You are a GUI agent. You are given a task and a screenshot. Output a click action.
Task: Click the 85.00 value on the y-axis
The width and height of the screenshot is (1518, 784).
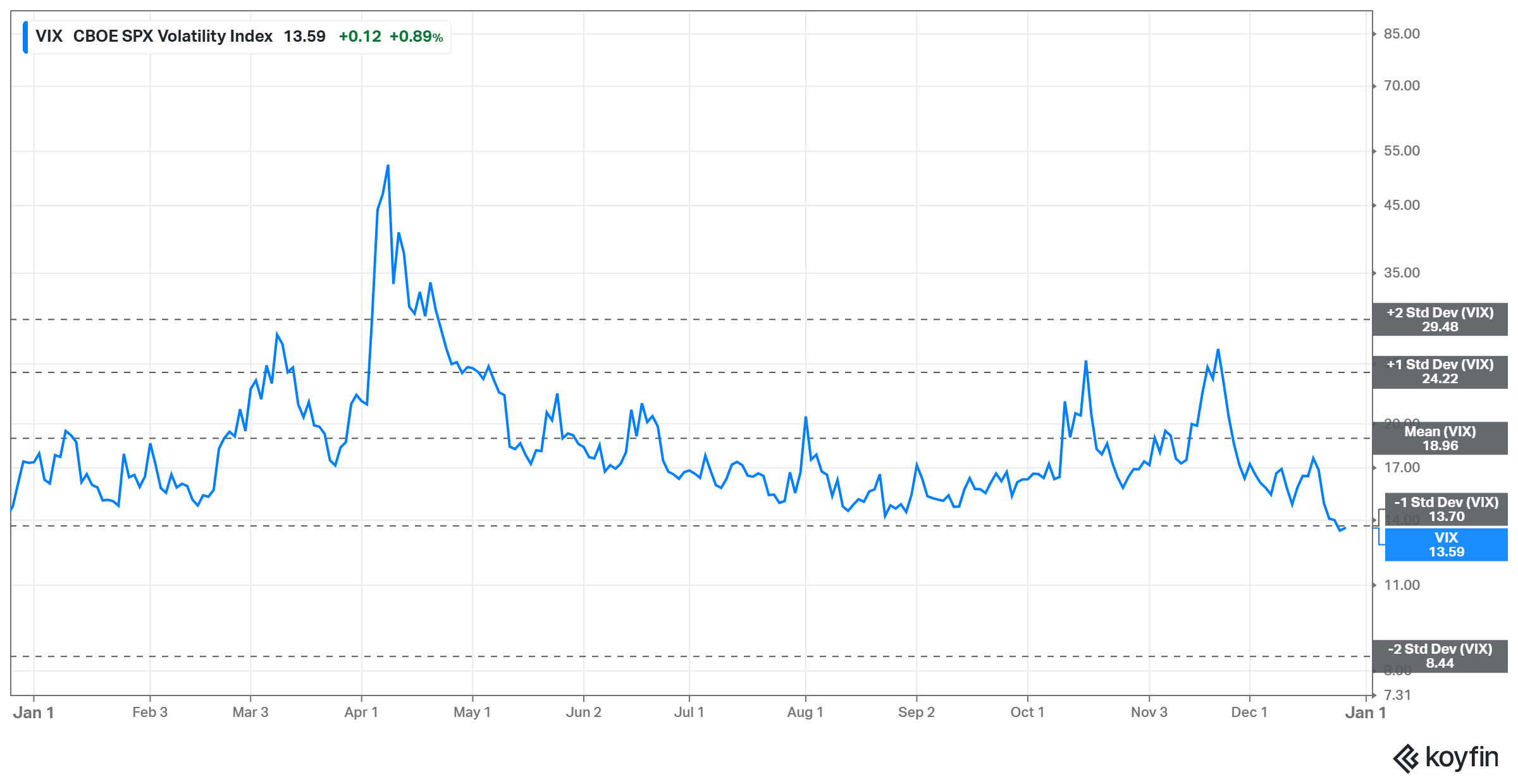pyautogui.click(x=1402, y=34)
